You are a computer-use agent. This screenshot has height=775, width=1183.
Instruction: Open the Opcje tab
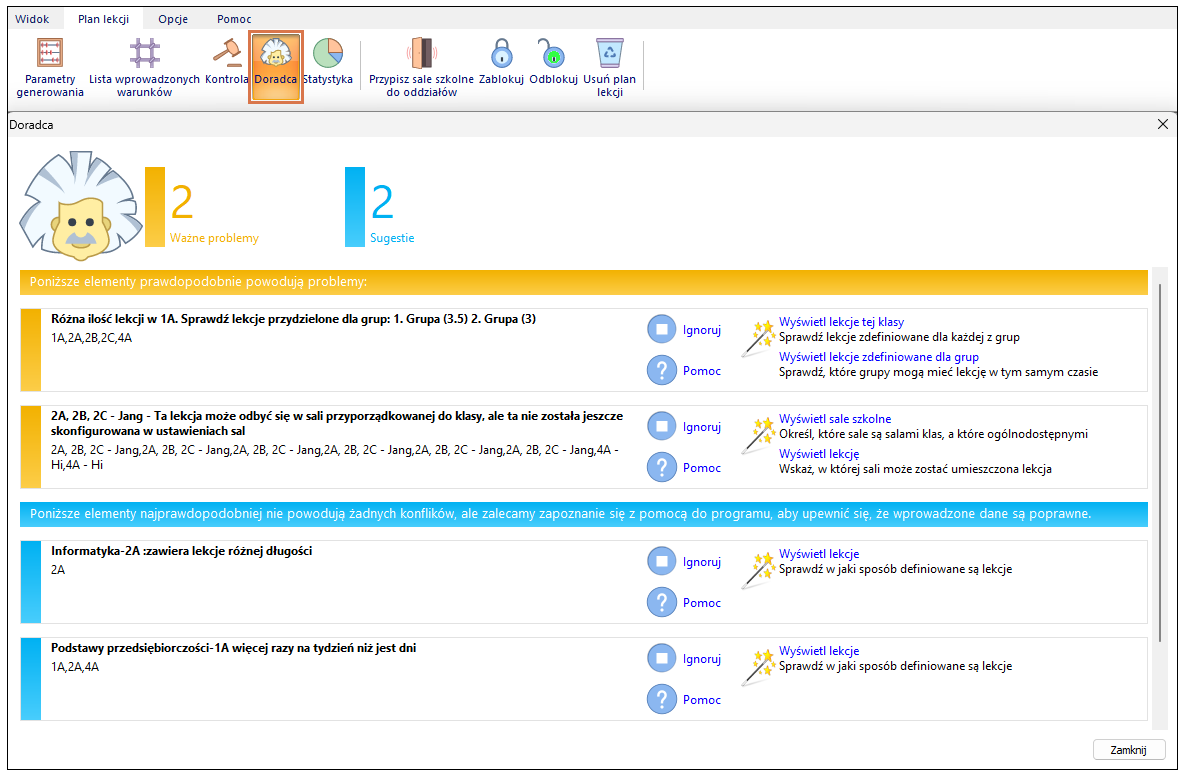coord(173,19)
